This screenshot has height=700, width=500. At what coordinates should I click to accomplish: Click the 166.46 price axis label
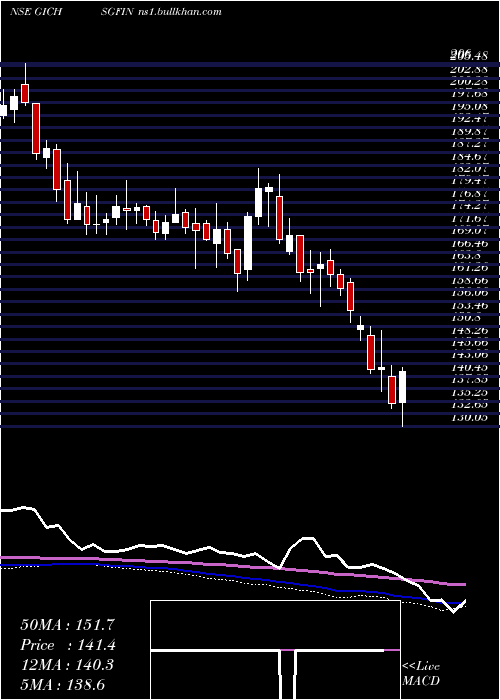click(468, 244)
